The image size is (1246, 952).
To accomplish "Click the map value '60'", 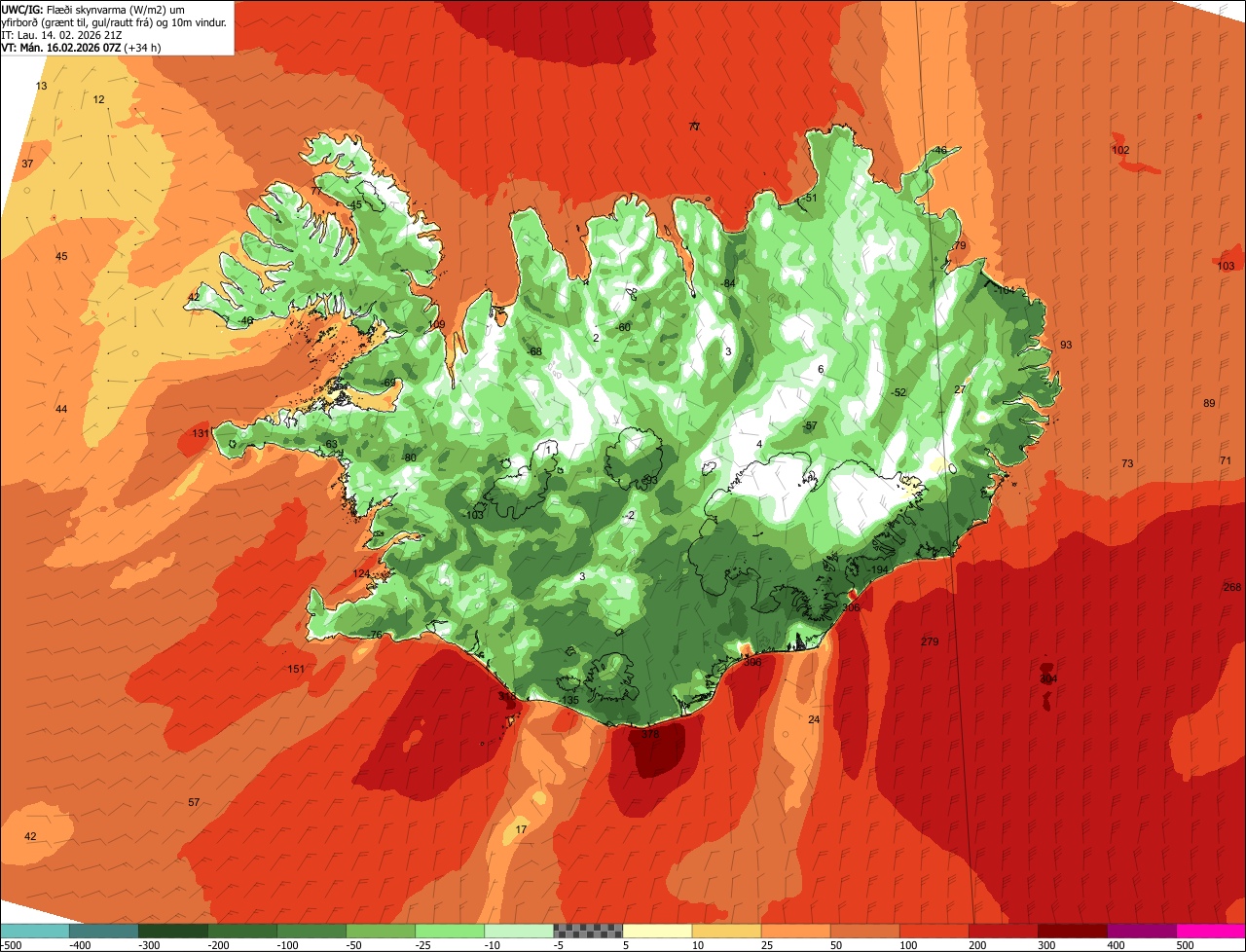I will (623, 327).
